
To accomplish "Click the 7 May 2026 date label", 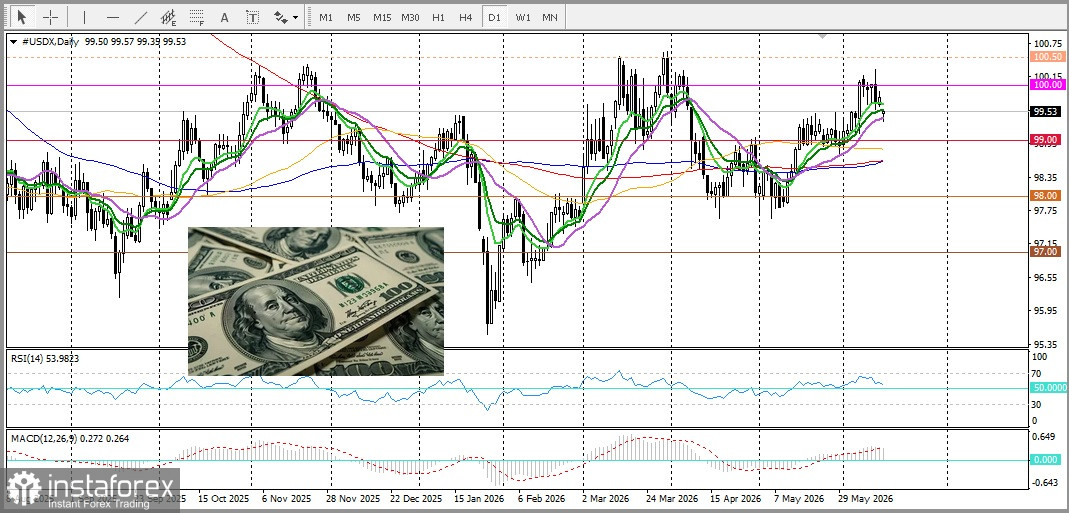I will [x=798, y=497].
